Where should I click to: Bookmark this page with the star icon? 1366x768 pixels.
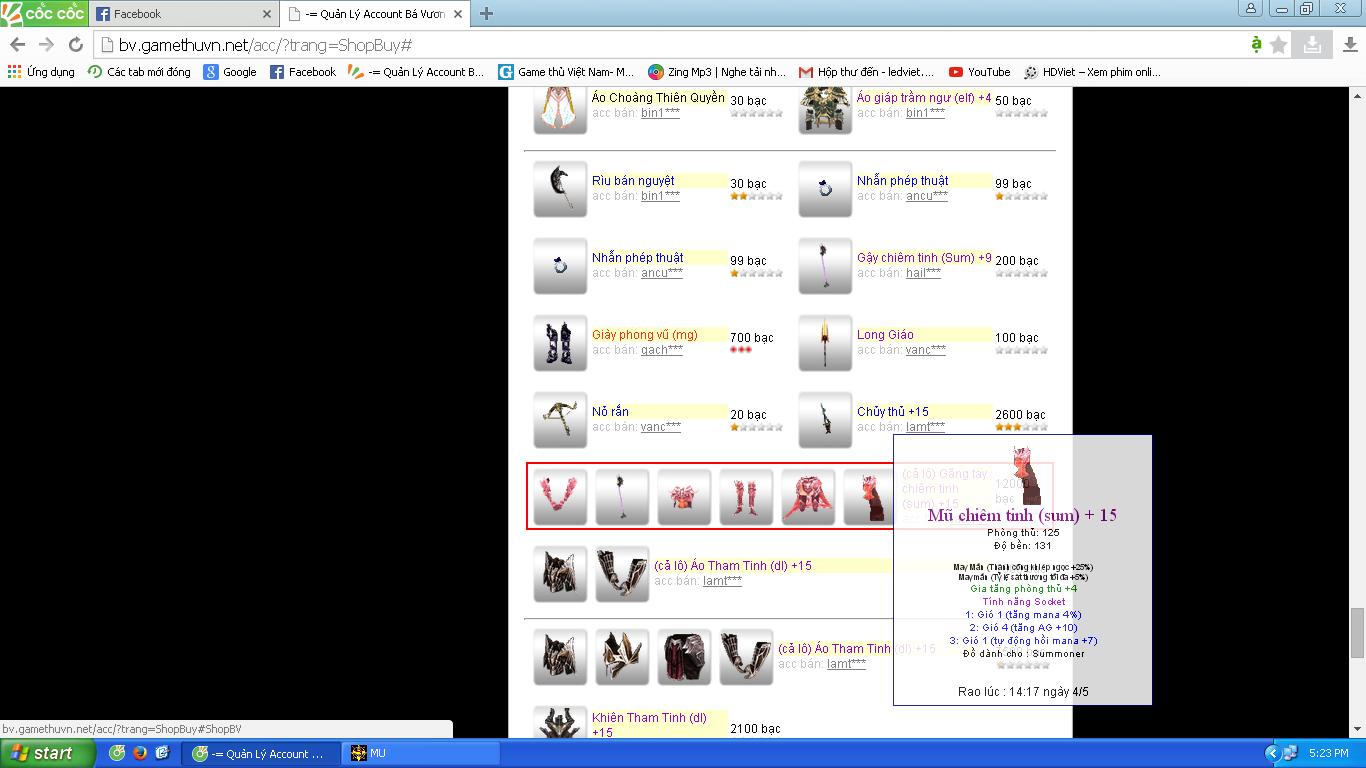[1279, 45]
